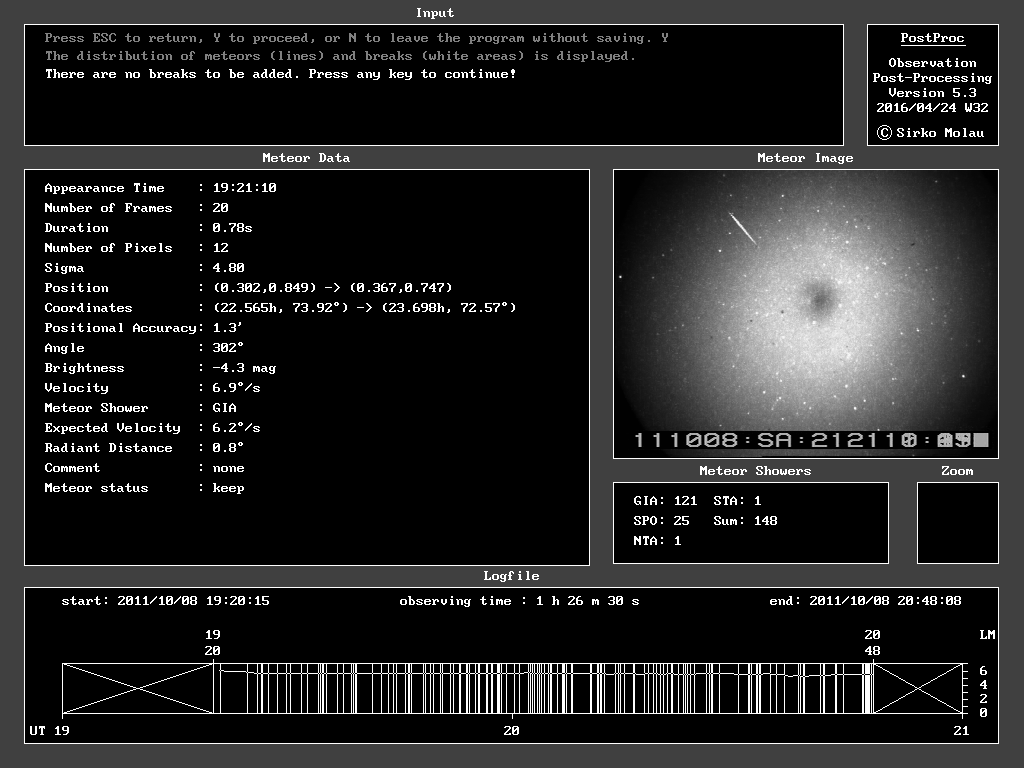Select the SPO: 25 shower count
This screenshot has width=1024, height=768.
(661, 521)
